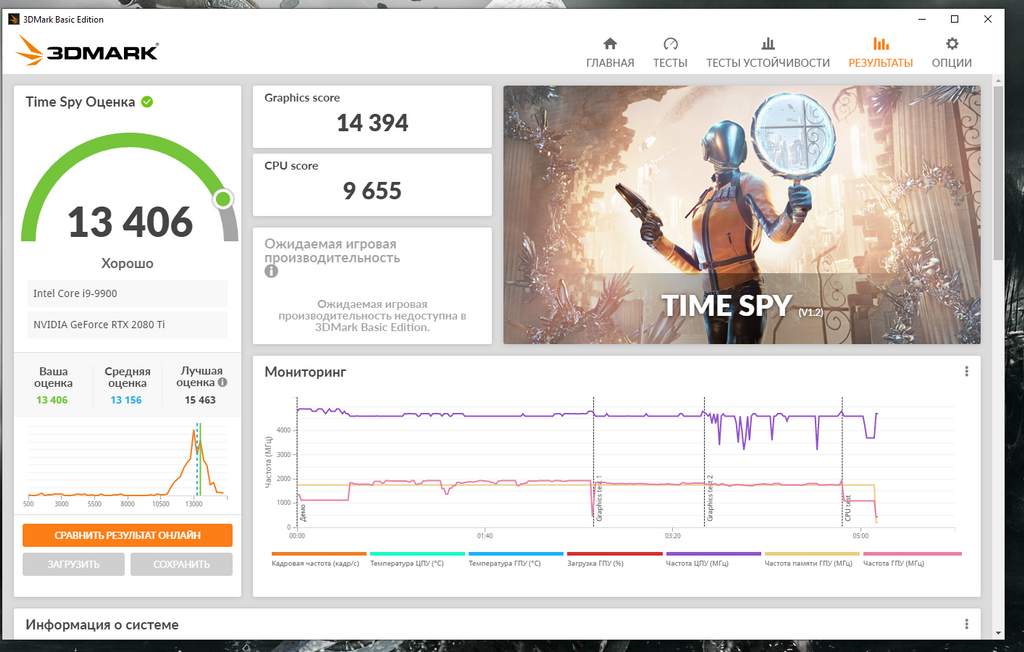Toggle Загрузка ГПУ legend series
This screenshot has width=1024, height=652.
click(x=615, y=560)
